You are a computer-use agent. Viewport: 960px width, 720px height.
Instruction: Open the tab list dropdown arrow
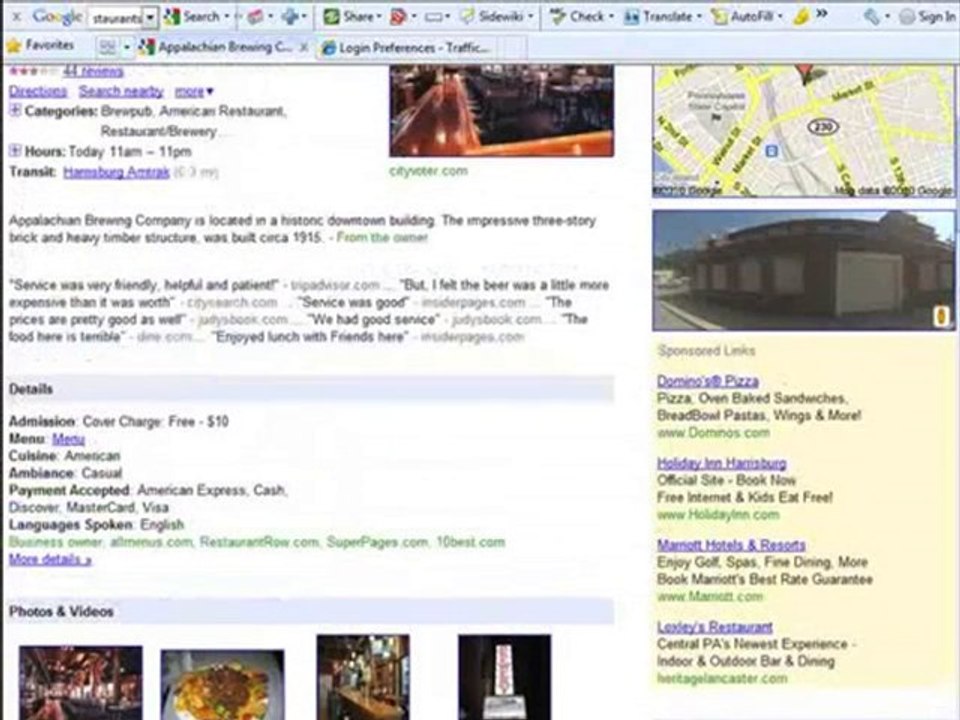pyautogui.click(x=127, y=47)
